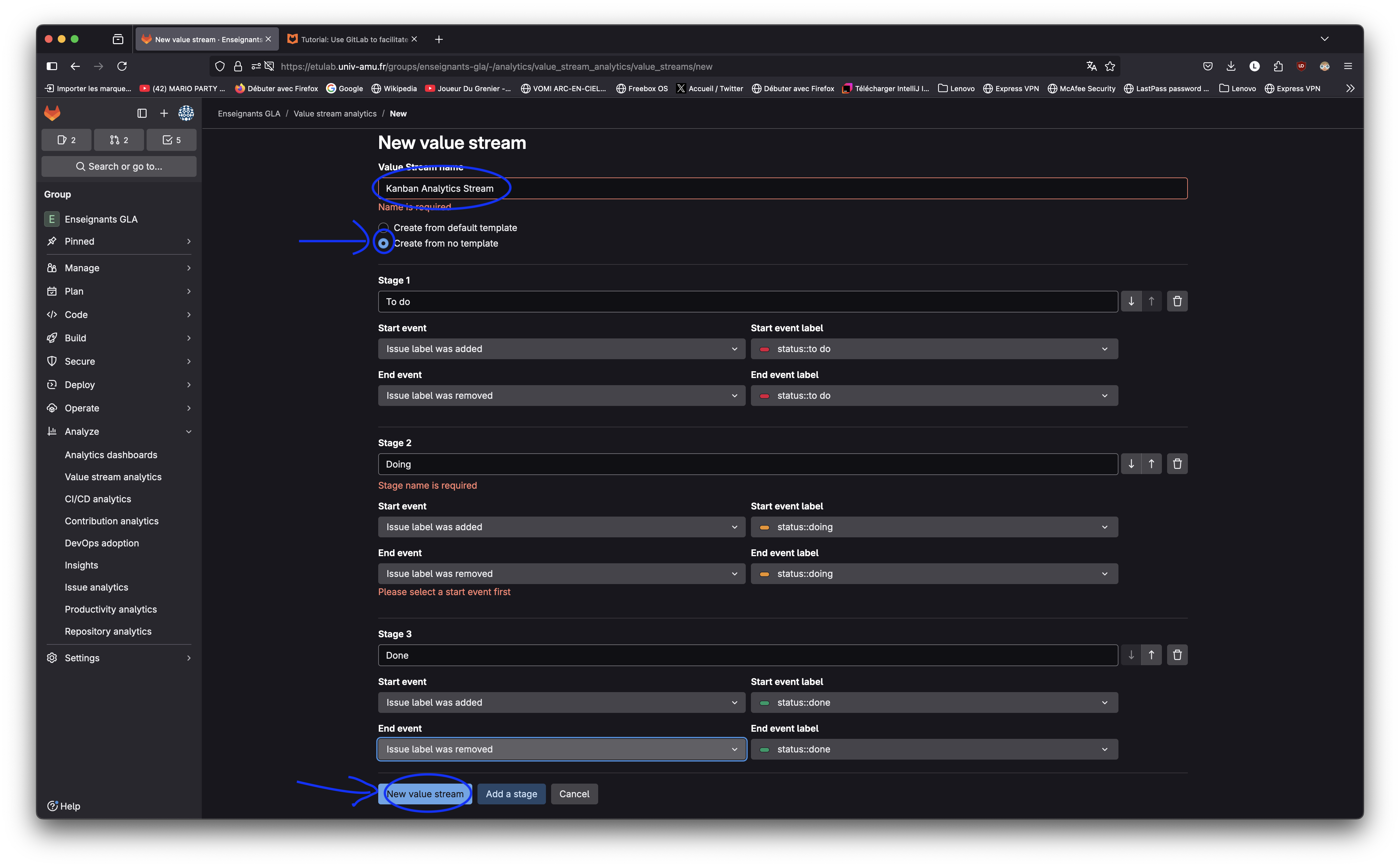Viewport: 1400px width, 867px height.
Task: Open the page translation icon
Action: coord(1091,67)
